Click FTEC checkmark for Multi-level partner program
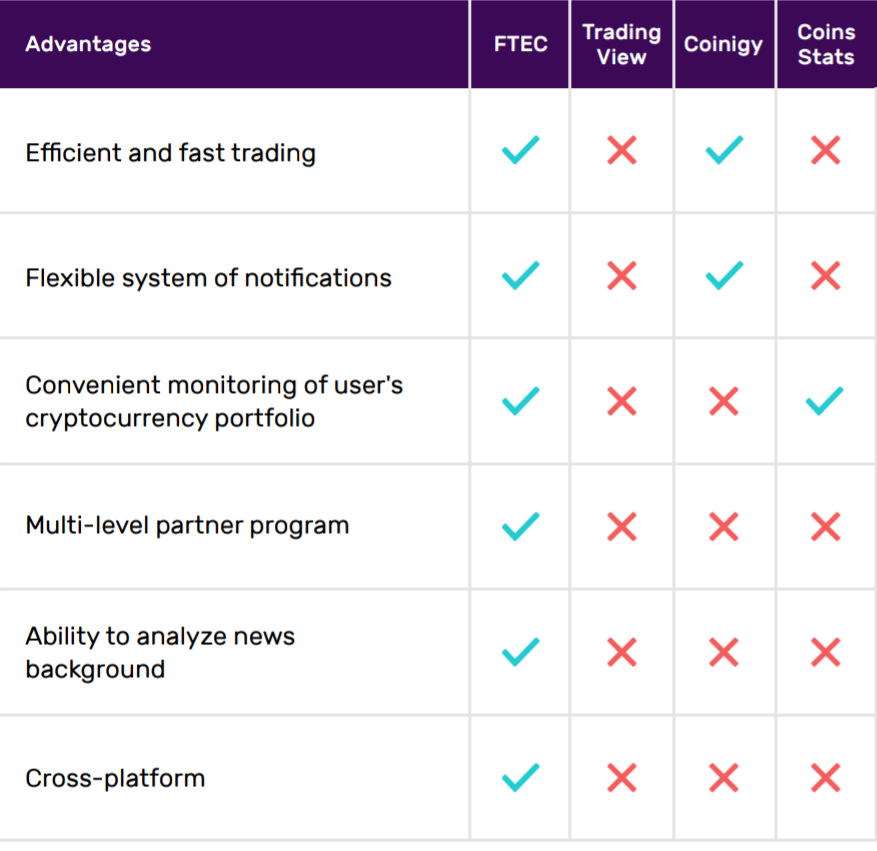The image size is (877, 851). click(x=520, y=526)
